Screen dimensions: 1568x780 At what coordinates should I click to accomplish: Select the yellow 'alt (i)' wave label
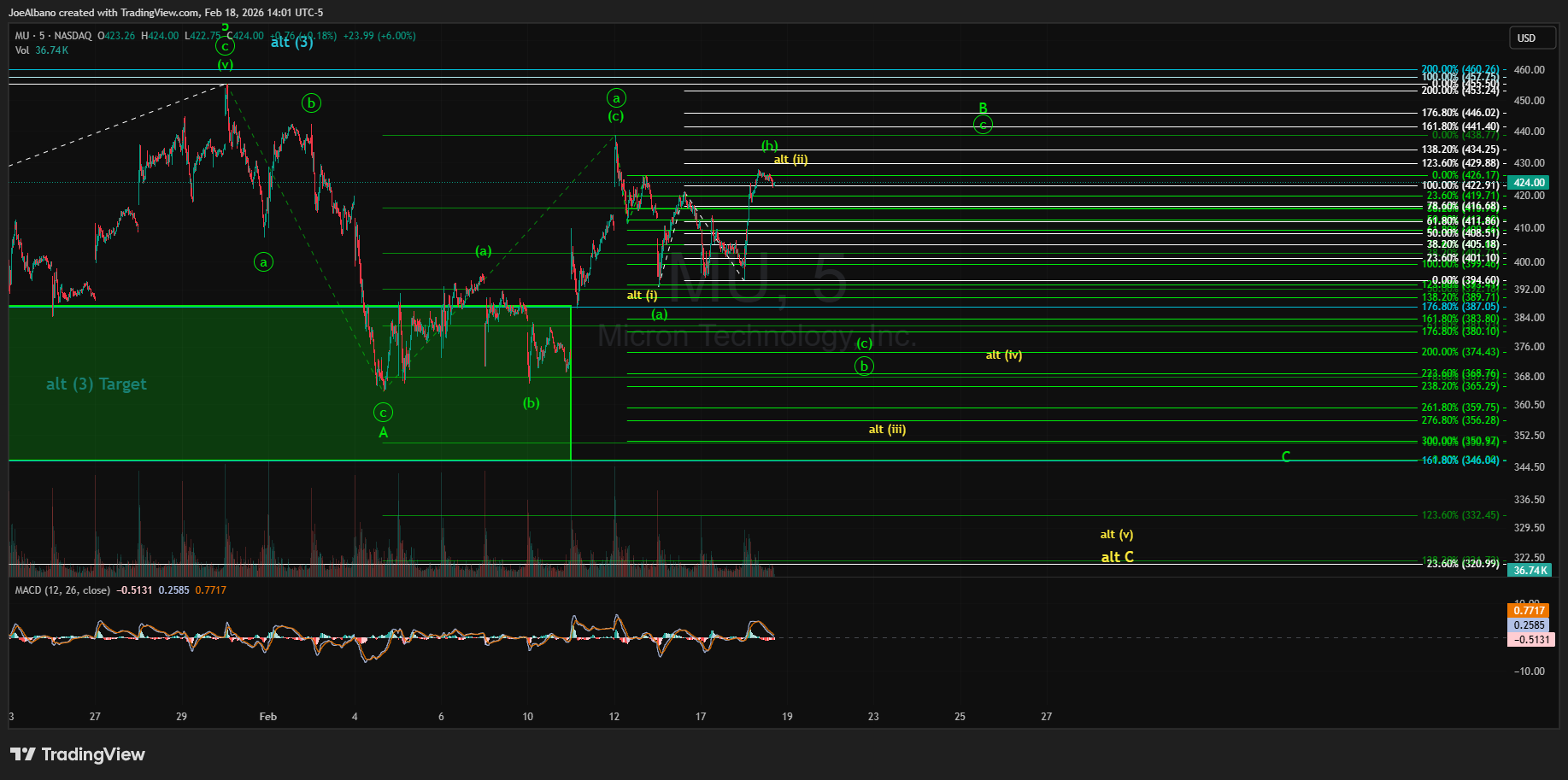[642, 296]
